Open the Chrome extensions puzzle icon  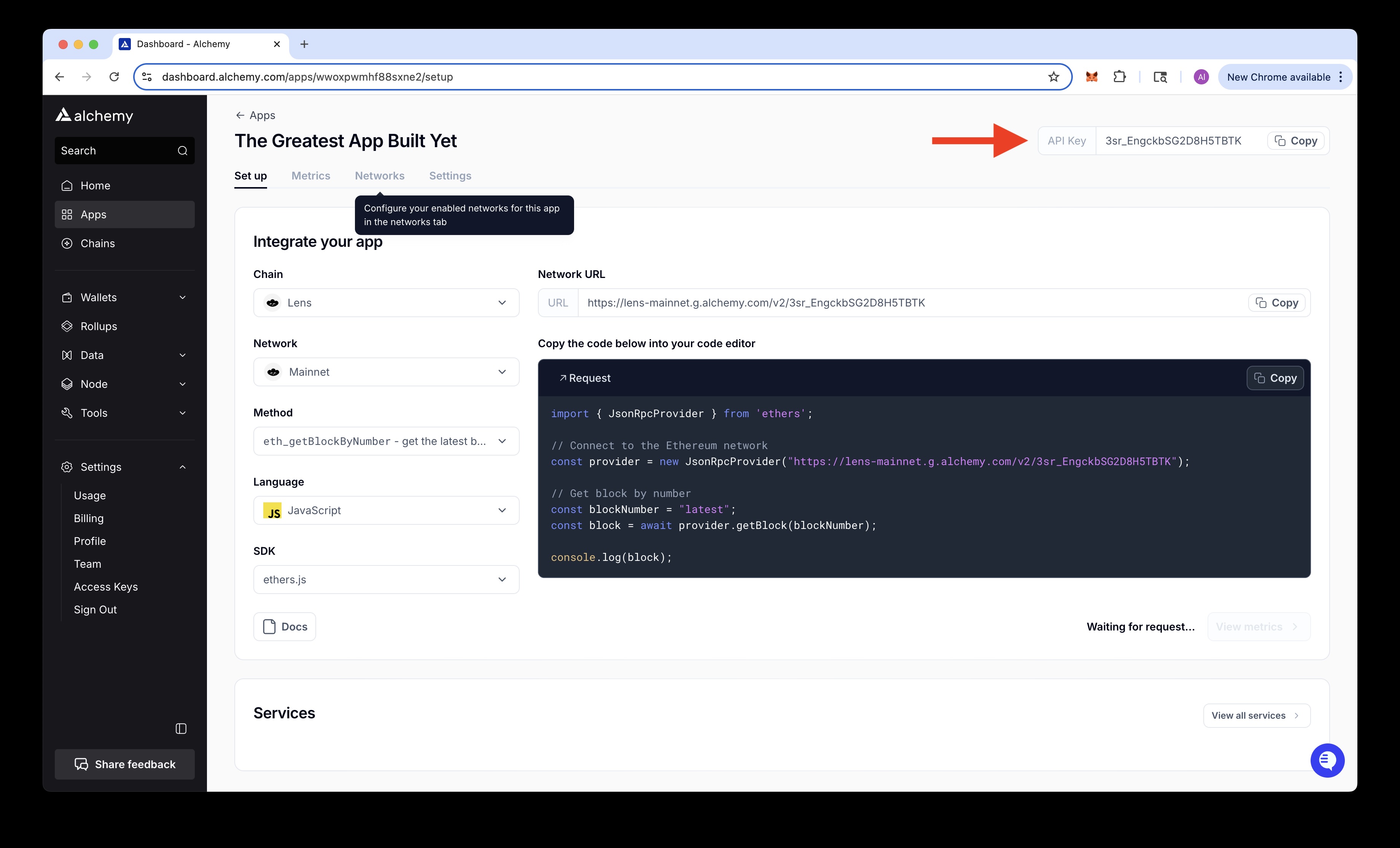pos(1119,77)
